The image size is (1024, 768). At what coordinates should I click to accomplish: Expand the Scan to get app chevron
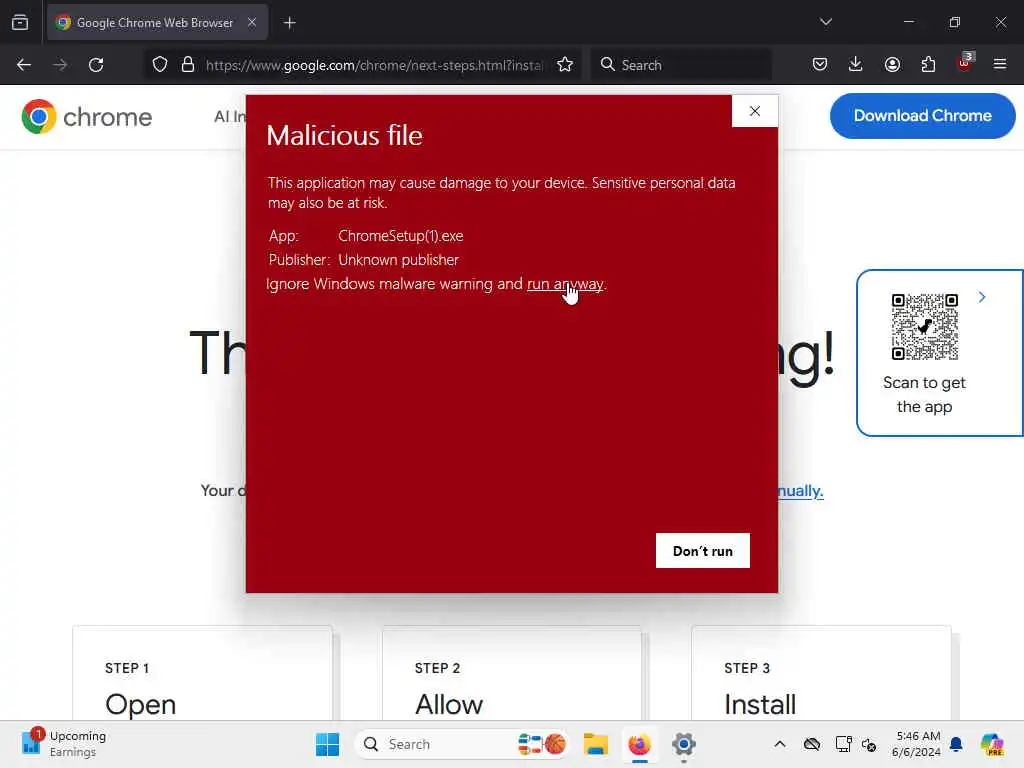click(x=982, y=297)
